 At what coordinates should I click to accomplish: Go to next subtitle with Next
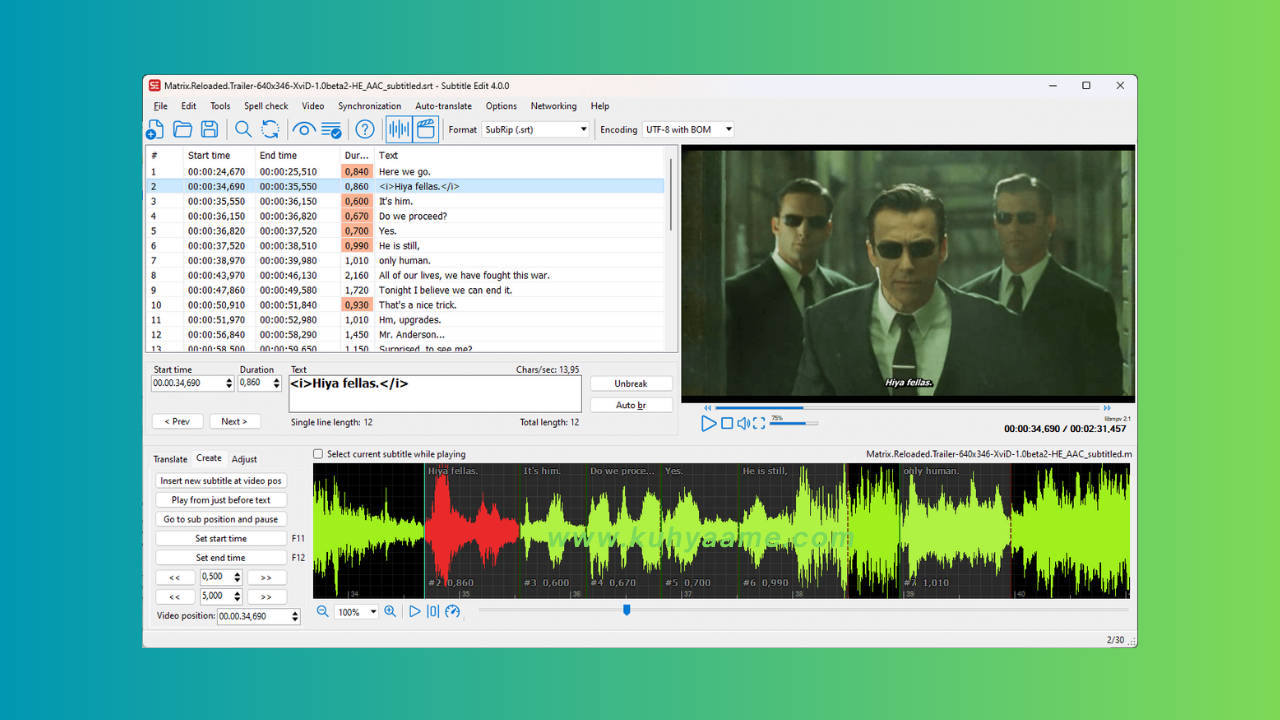coord(235,422)
